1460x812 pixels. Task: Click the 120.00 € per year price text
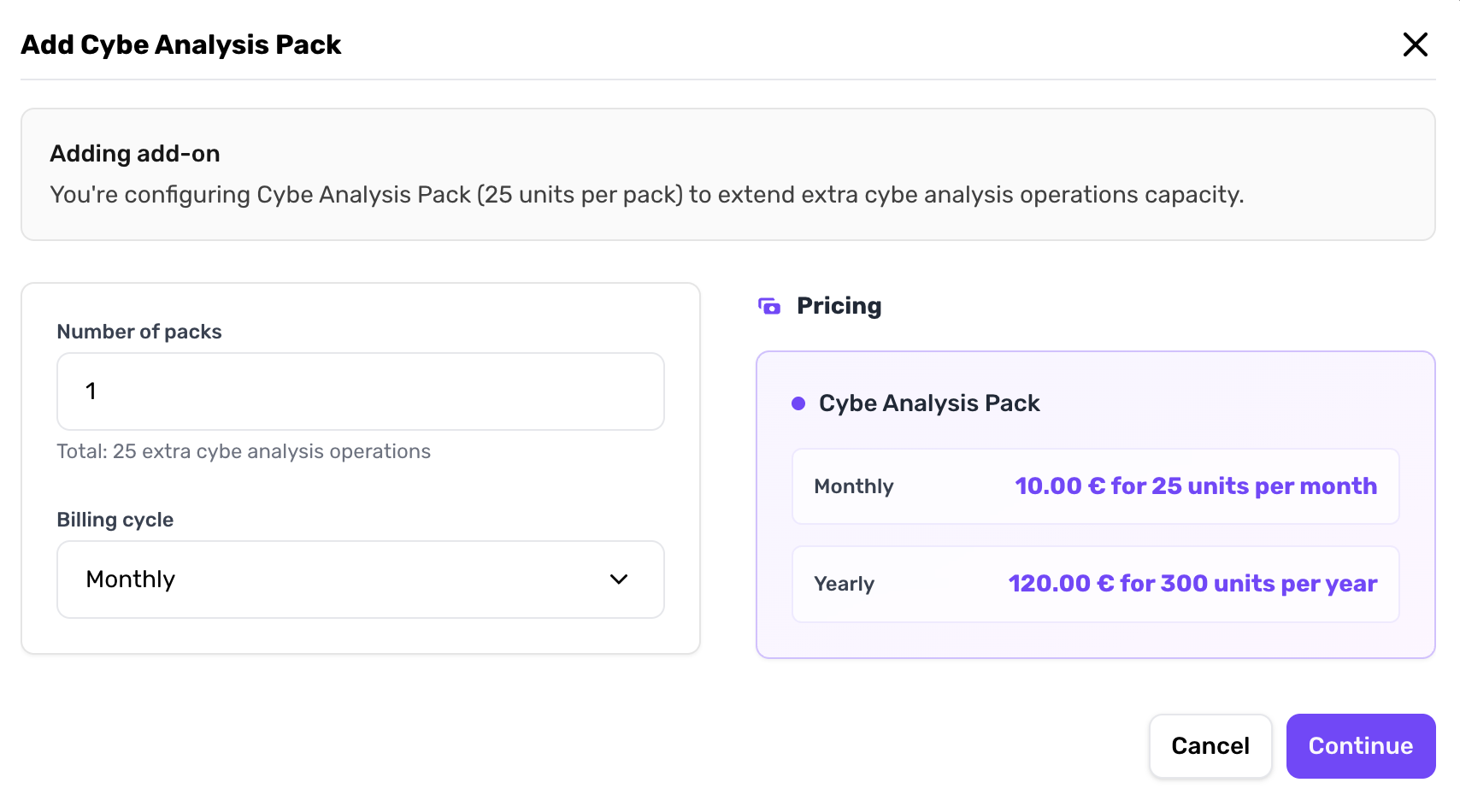(1192, 584)
